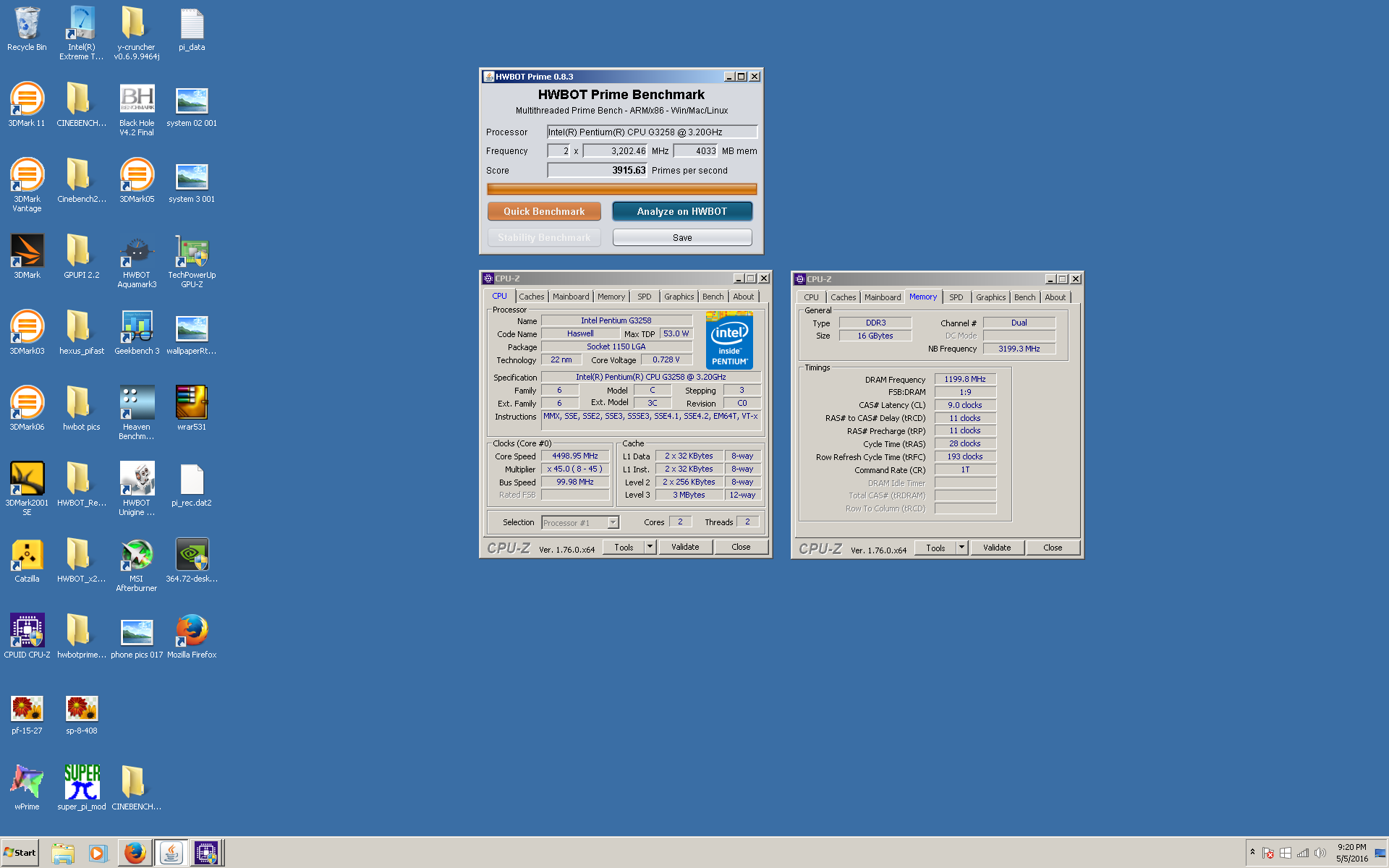Switch to Bench tab in left CPU-Z window

pos(713,297)
